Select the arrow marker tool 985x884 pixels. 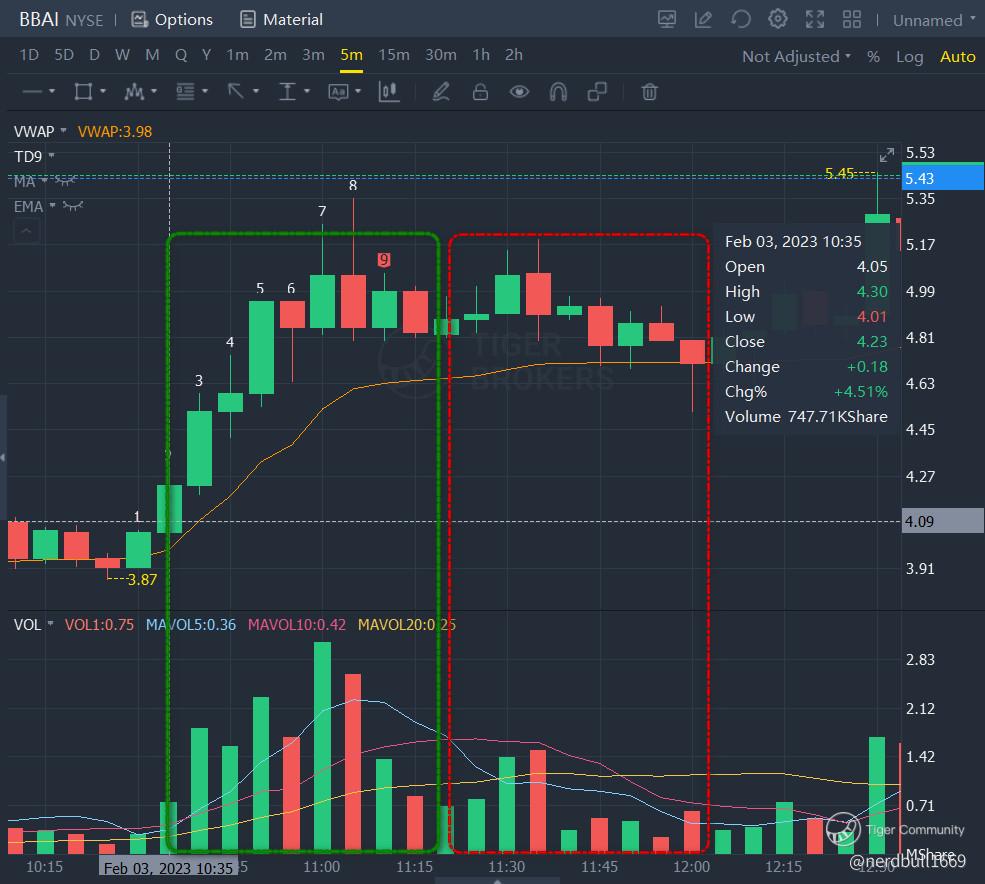(236, 92)
